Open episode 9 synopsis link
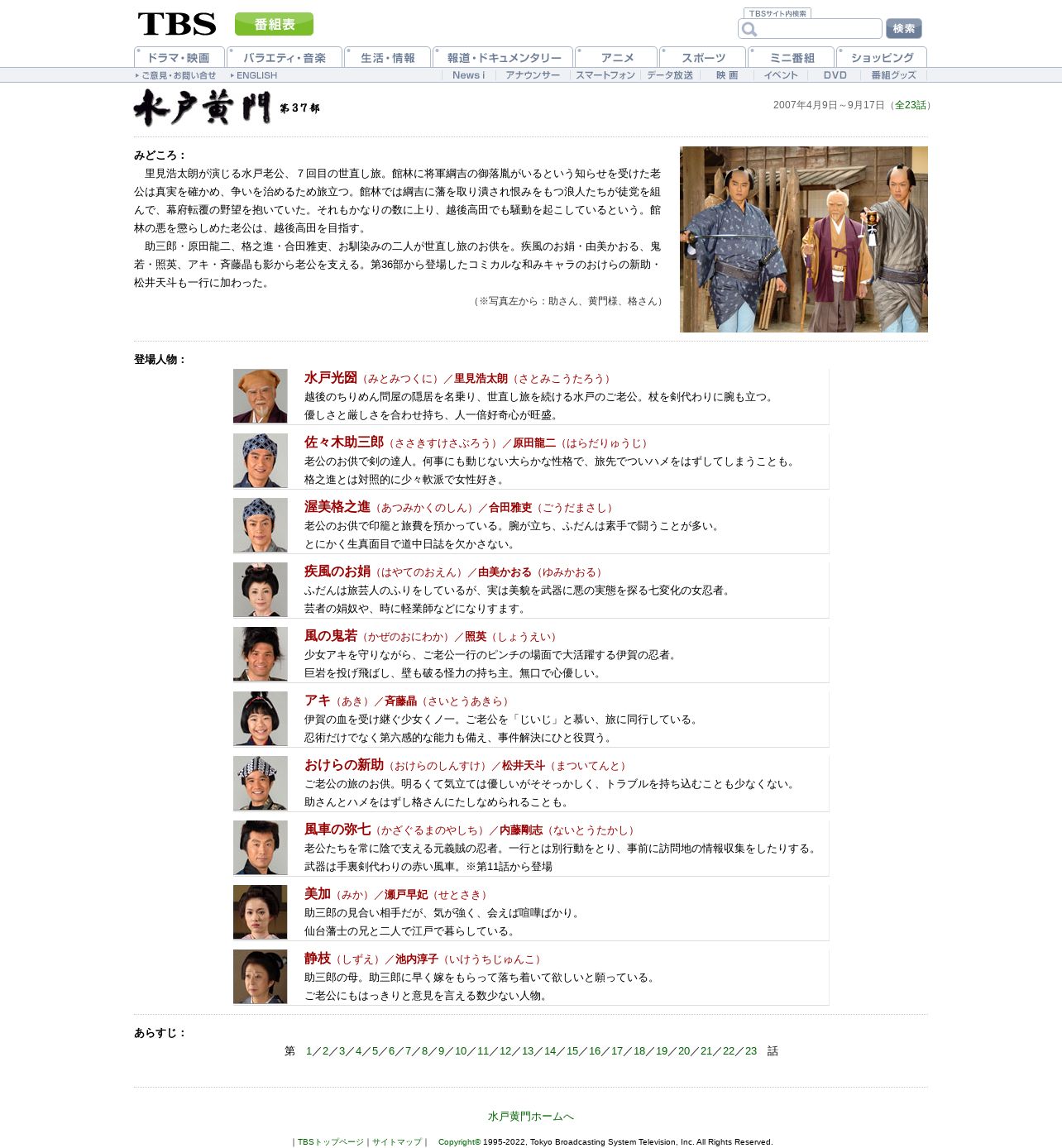The width and height of the screenshot is (1062, 1148). click(x=441, y=1051)
